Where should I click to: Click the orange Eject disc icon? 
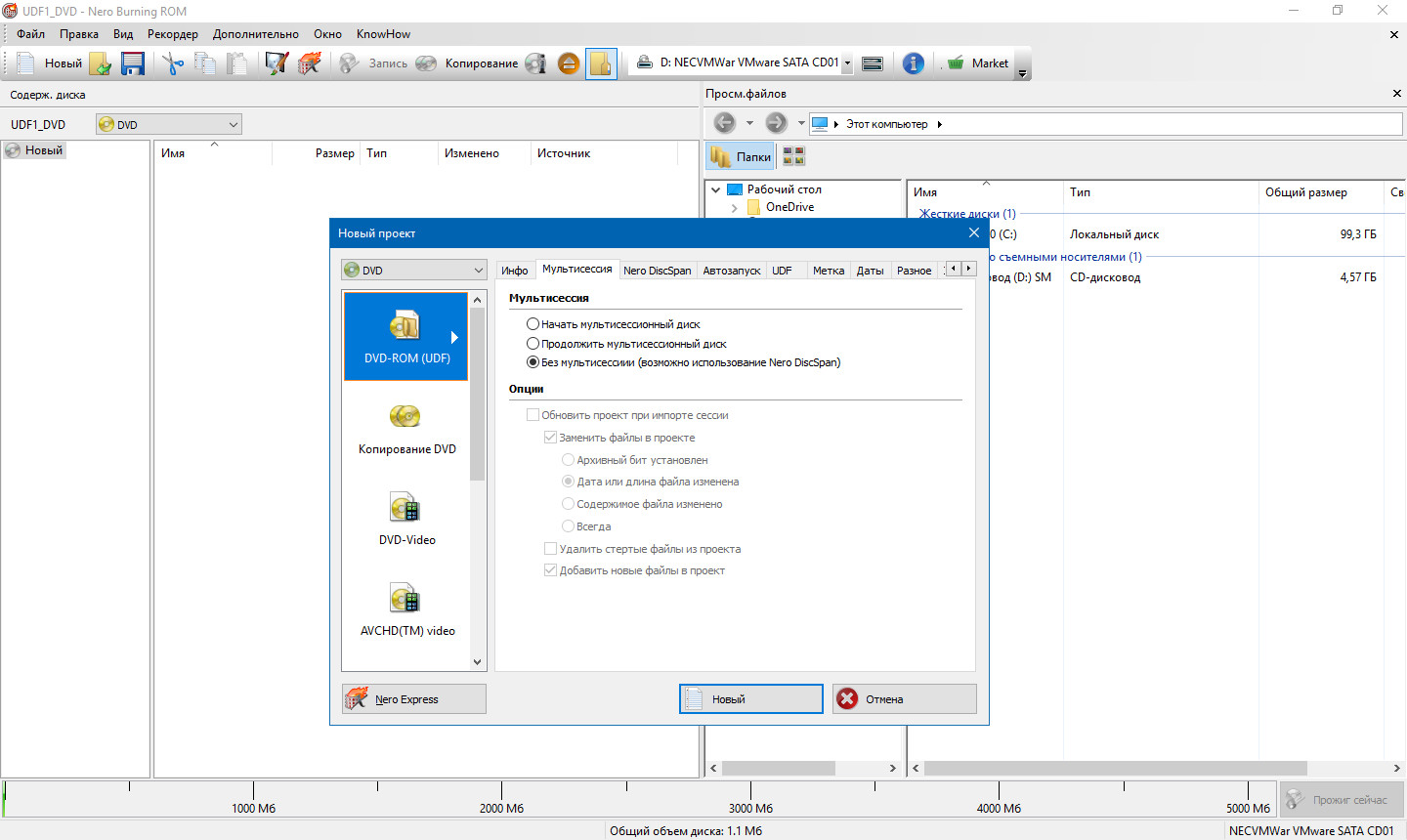[569, 63]
